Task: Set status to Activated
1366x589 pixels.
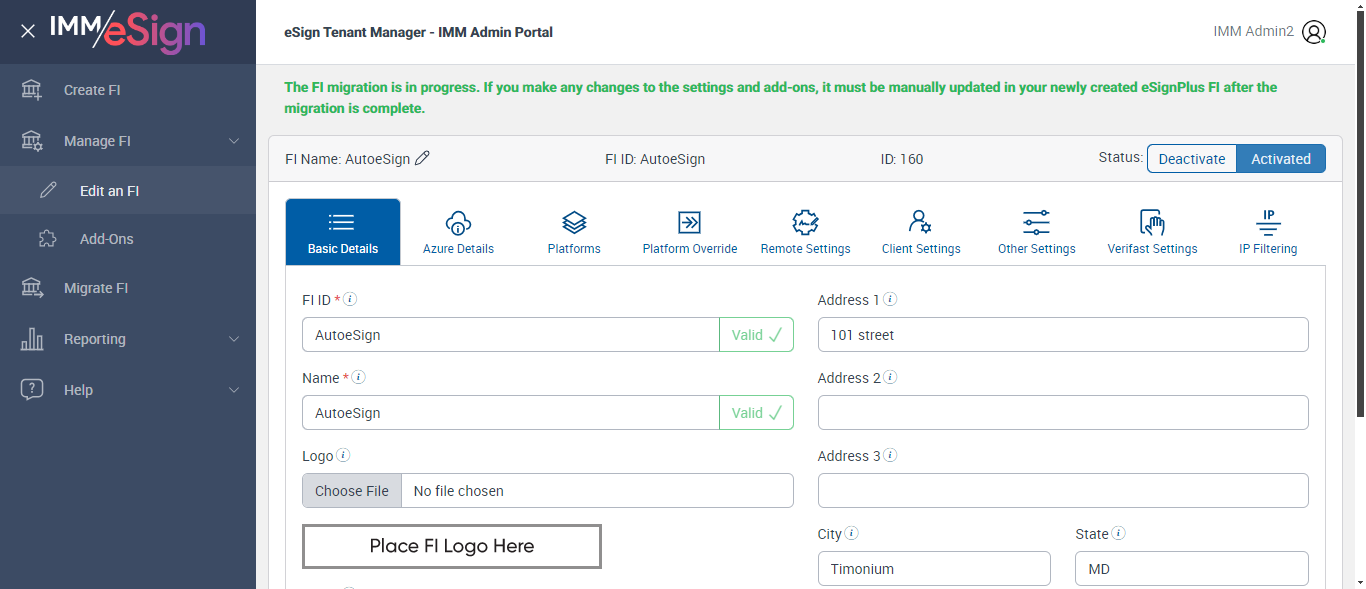Action: (1281, 159)
